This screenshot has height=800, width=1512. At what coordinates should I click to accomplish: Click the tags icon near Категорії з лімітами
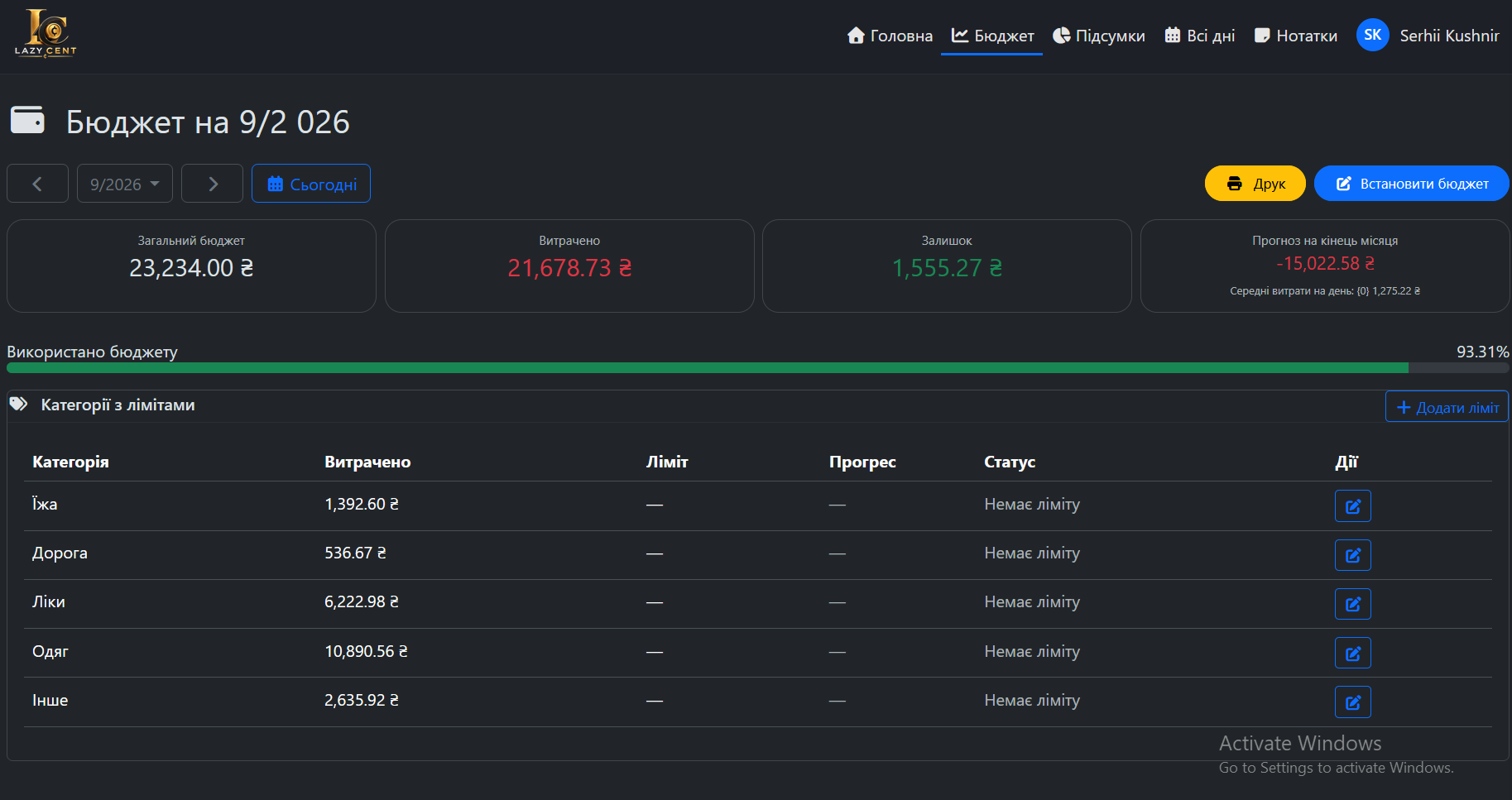pyautogui.click(x=18, y=405)
